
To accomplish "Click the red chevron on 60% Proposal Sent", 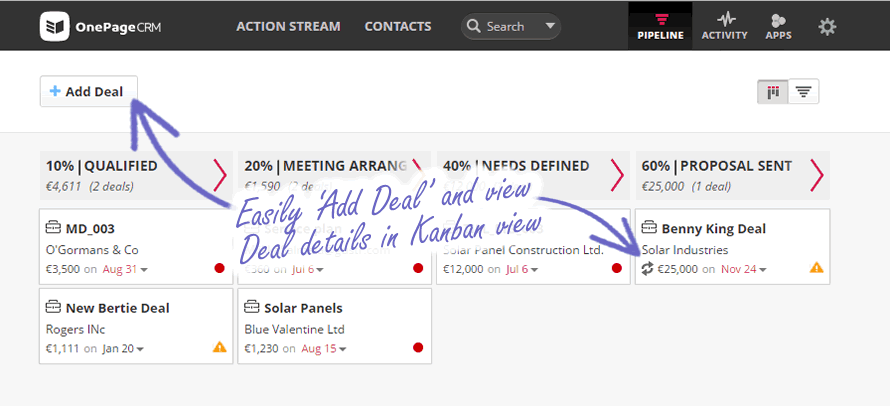I will (817, 175).
